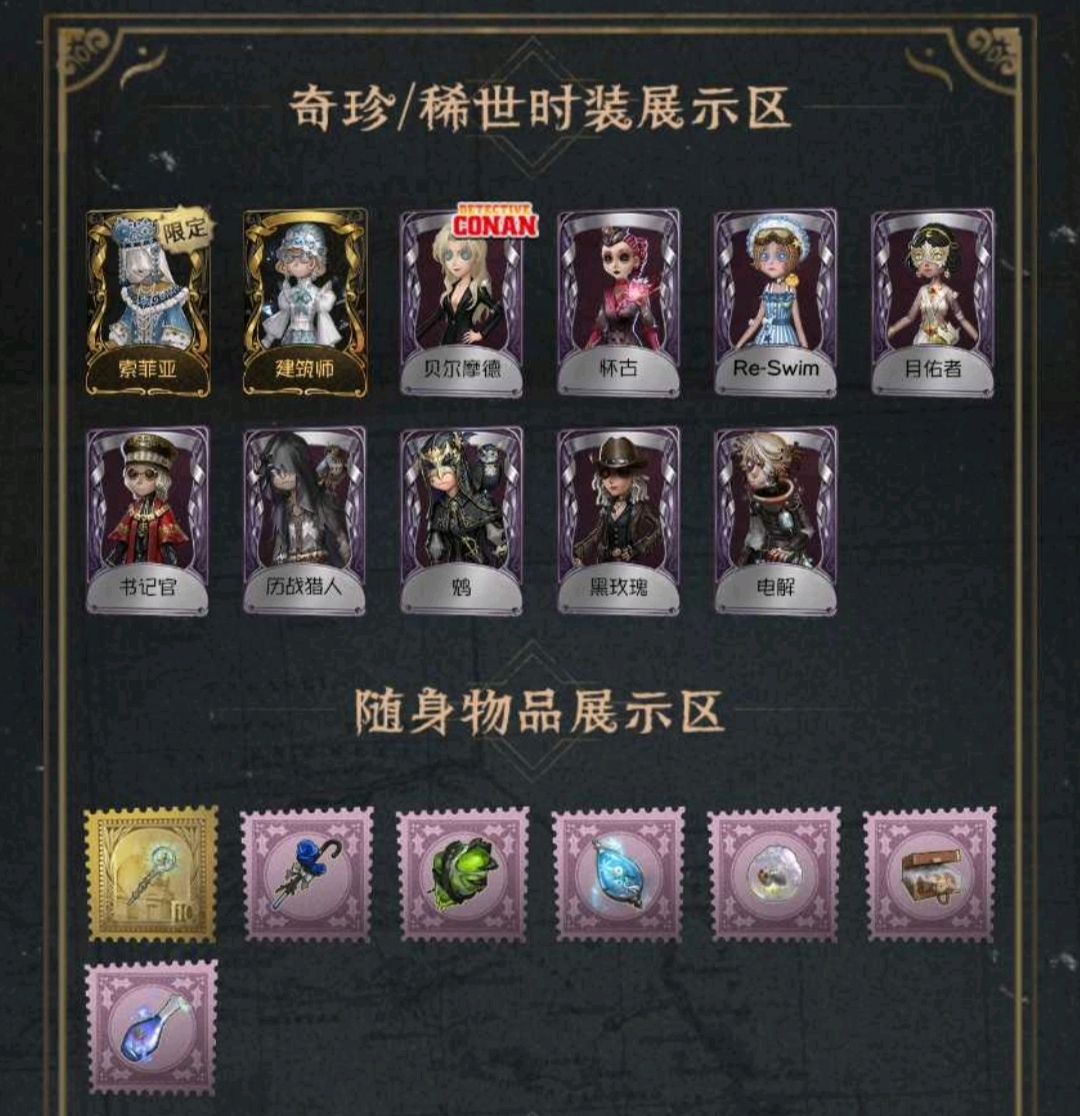Select the 鸮 owl-mask costume card
Image resolution: width=1080 pixels, height=1116 pixels.
(x=462, y=520)
